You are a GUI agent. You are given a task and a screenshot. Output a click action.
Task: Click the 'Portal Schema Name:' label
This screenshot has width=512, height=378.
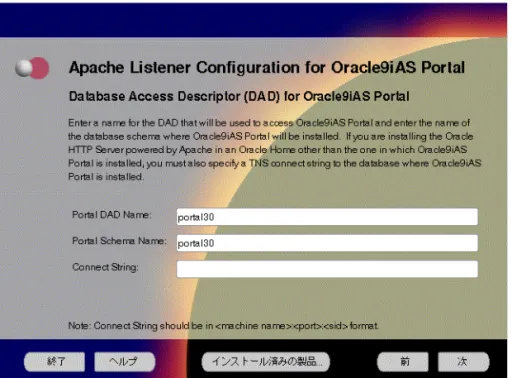coord(119,241)
